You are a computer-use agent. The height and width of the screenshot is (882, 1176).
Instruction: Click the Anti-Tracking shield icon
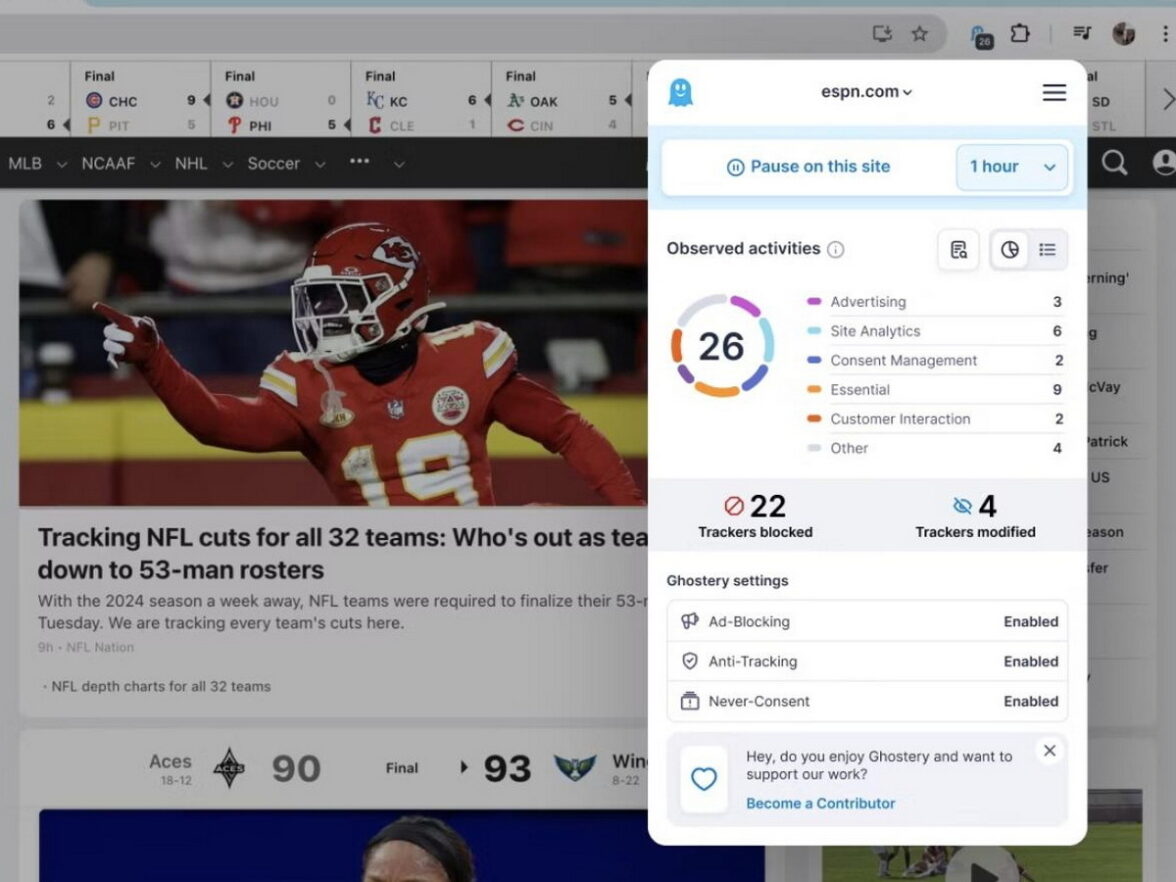(689, 661)
